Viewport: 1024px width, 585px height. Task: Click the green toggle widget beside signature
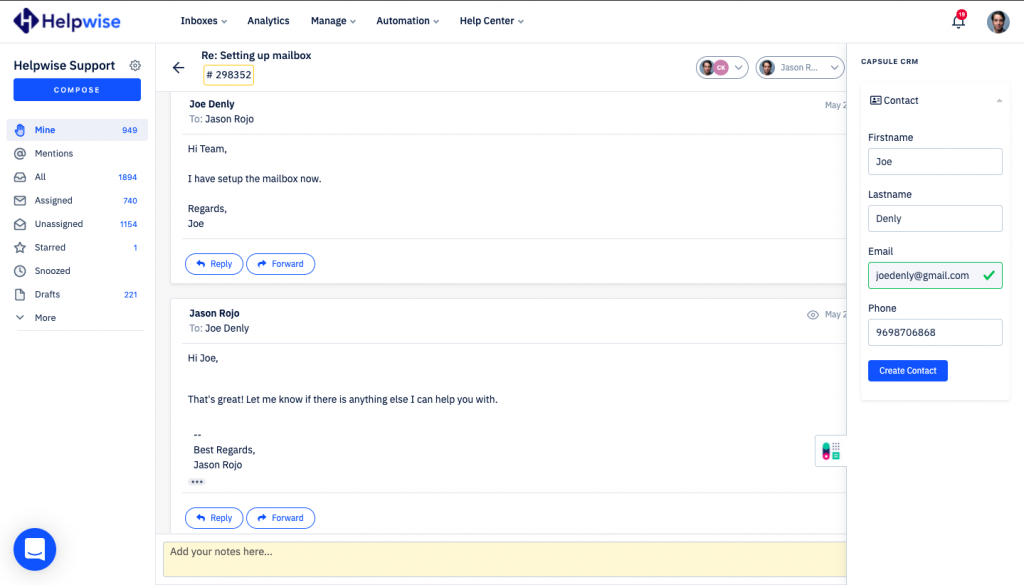(x=830, y=451)
